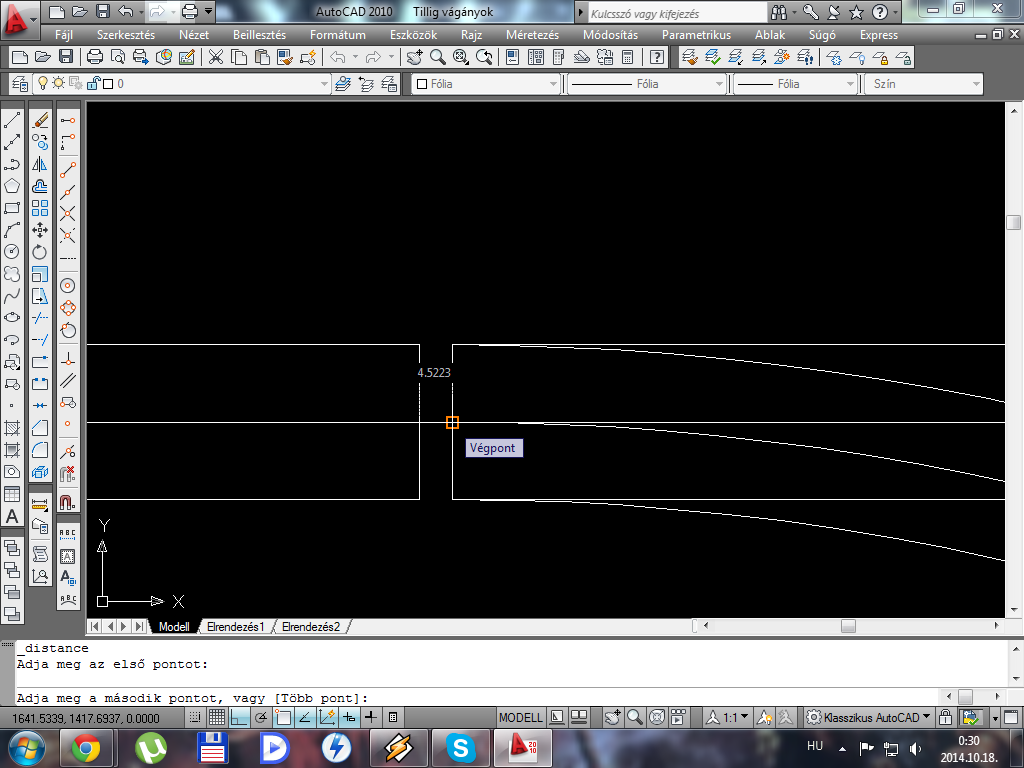Switch to the Elrendezés1 layout tab
The height and width of the screenshot is (768, 1024).
coord(235,627)
